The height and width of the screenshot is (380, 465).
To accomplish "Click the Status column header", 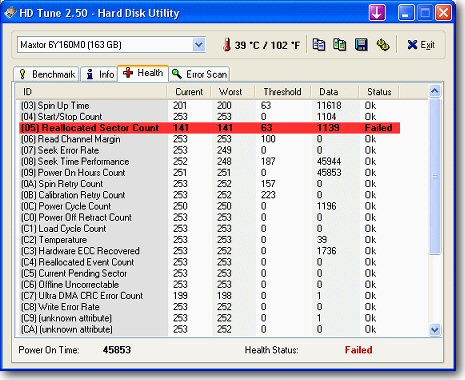I will pos(379,92).
